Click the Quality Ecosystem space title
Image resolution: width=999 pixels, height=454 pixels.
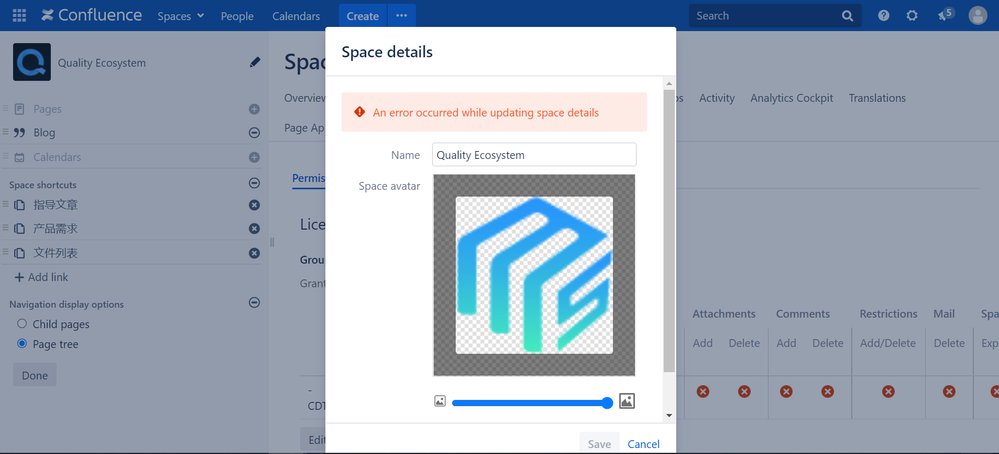click(x=102, y=62)
